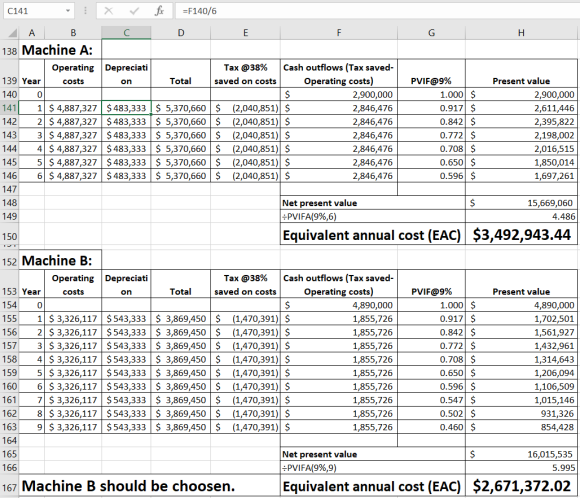This screenshot has height=498, width=580.
Task: Select column F header
Action: tap(339, 33)
